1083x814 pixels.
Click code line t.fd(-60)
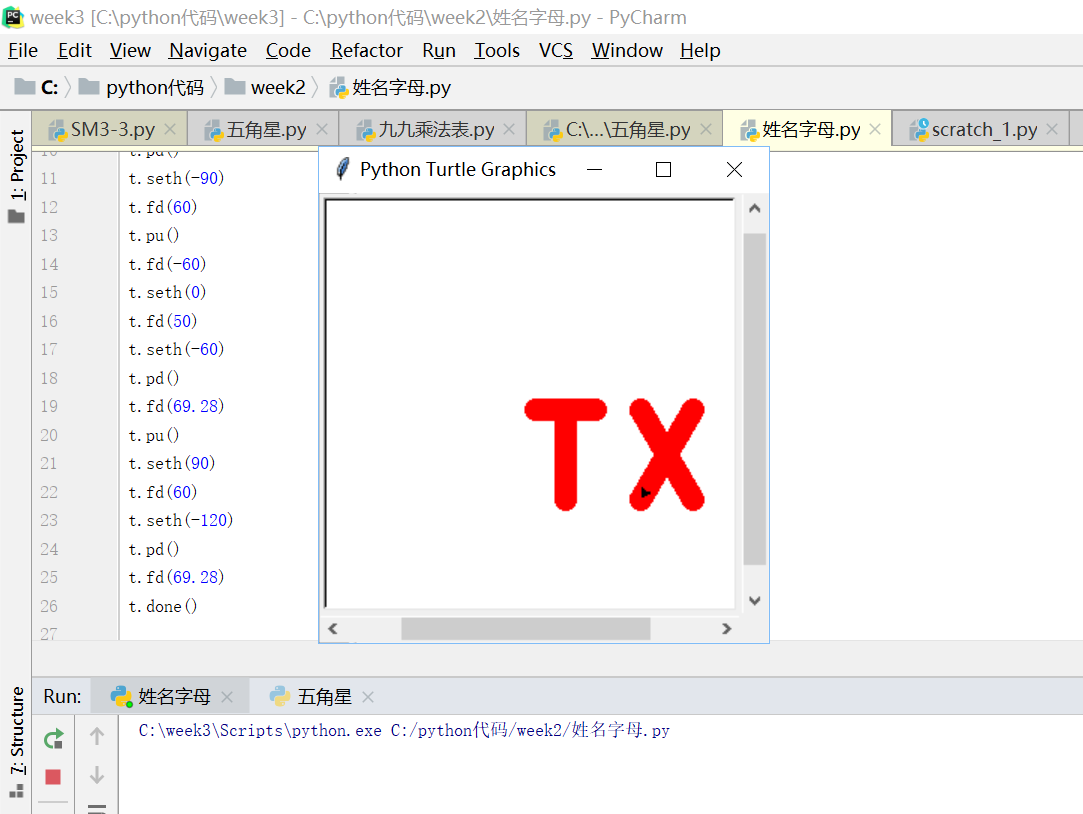click(167, 264)
